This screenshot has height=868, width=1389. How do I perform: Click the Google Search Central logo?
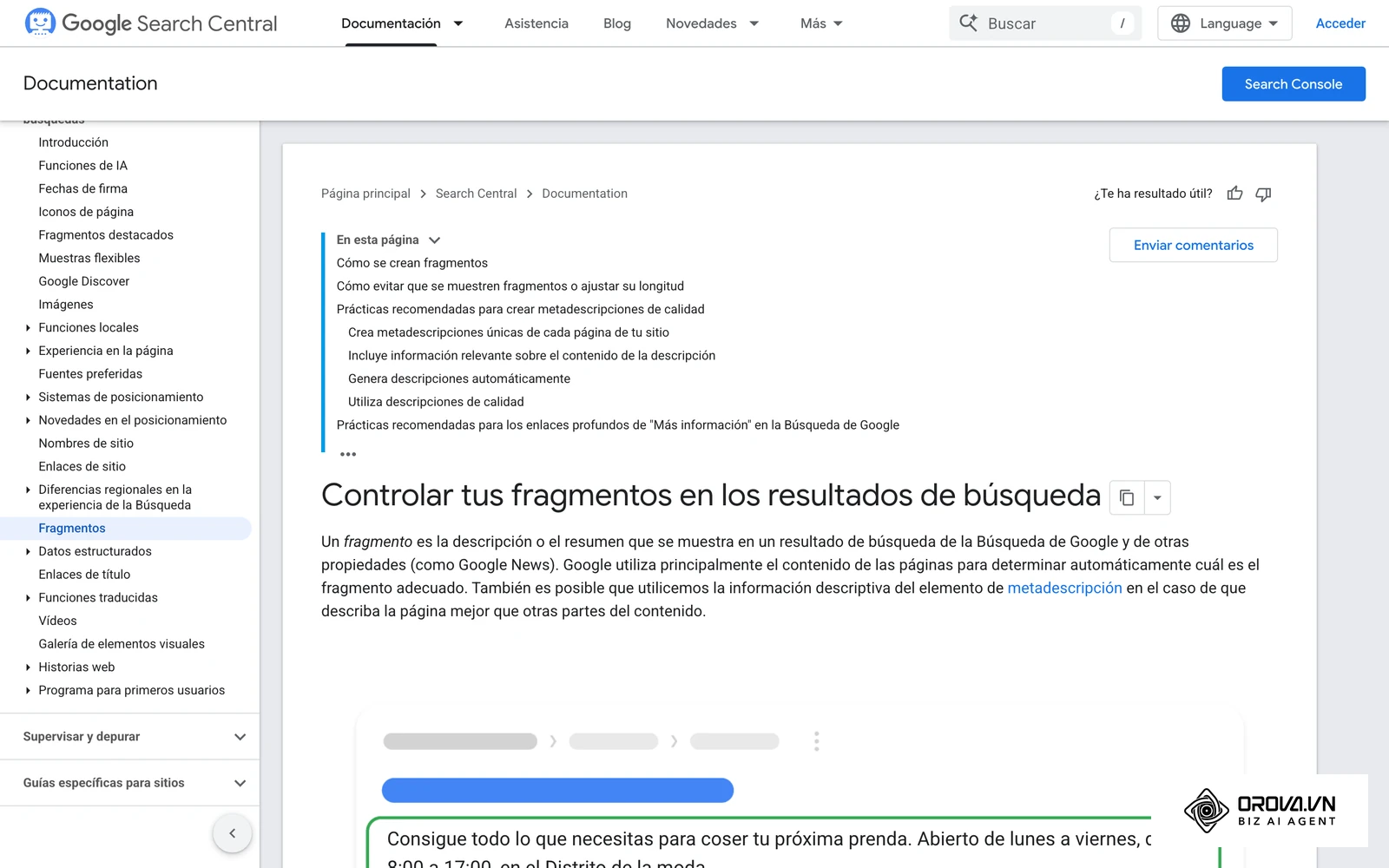[151, 23]
